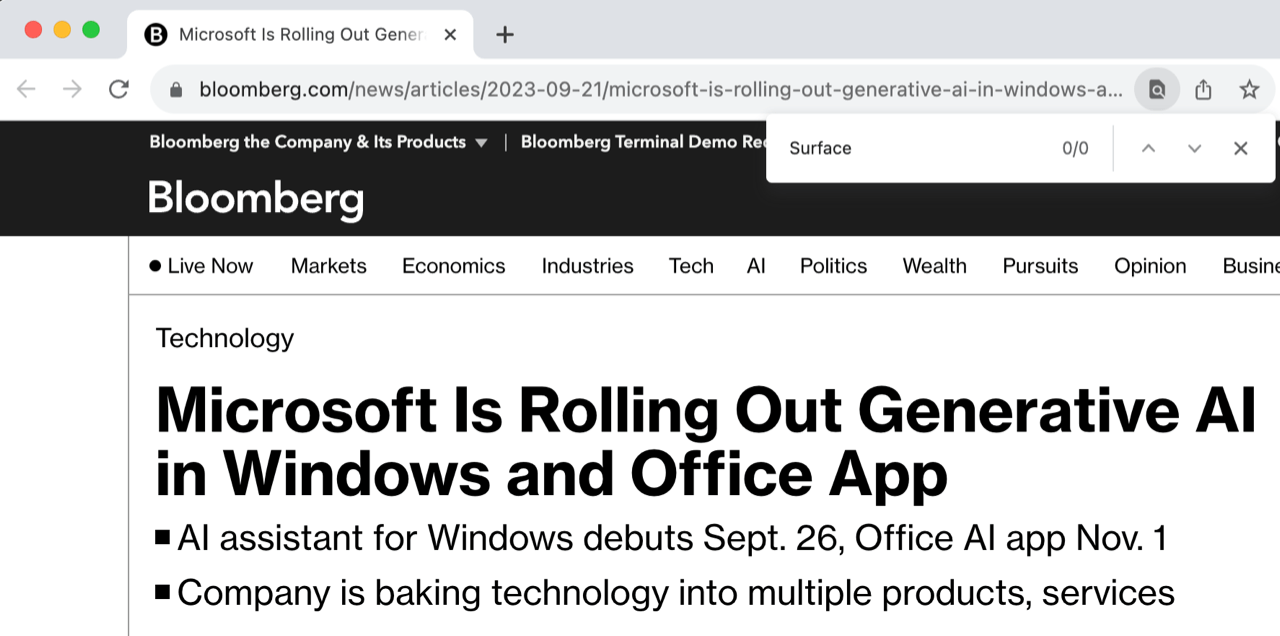This screenshot has height=636, width=1280.
Task: Select the Tech navigation item
Action: pos(691,266)
